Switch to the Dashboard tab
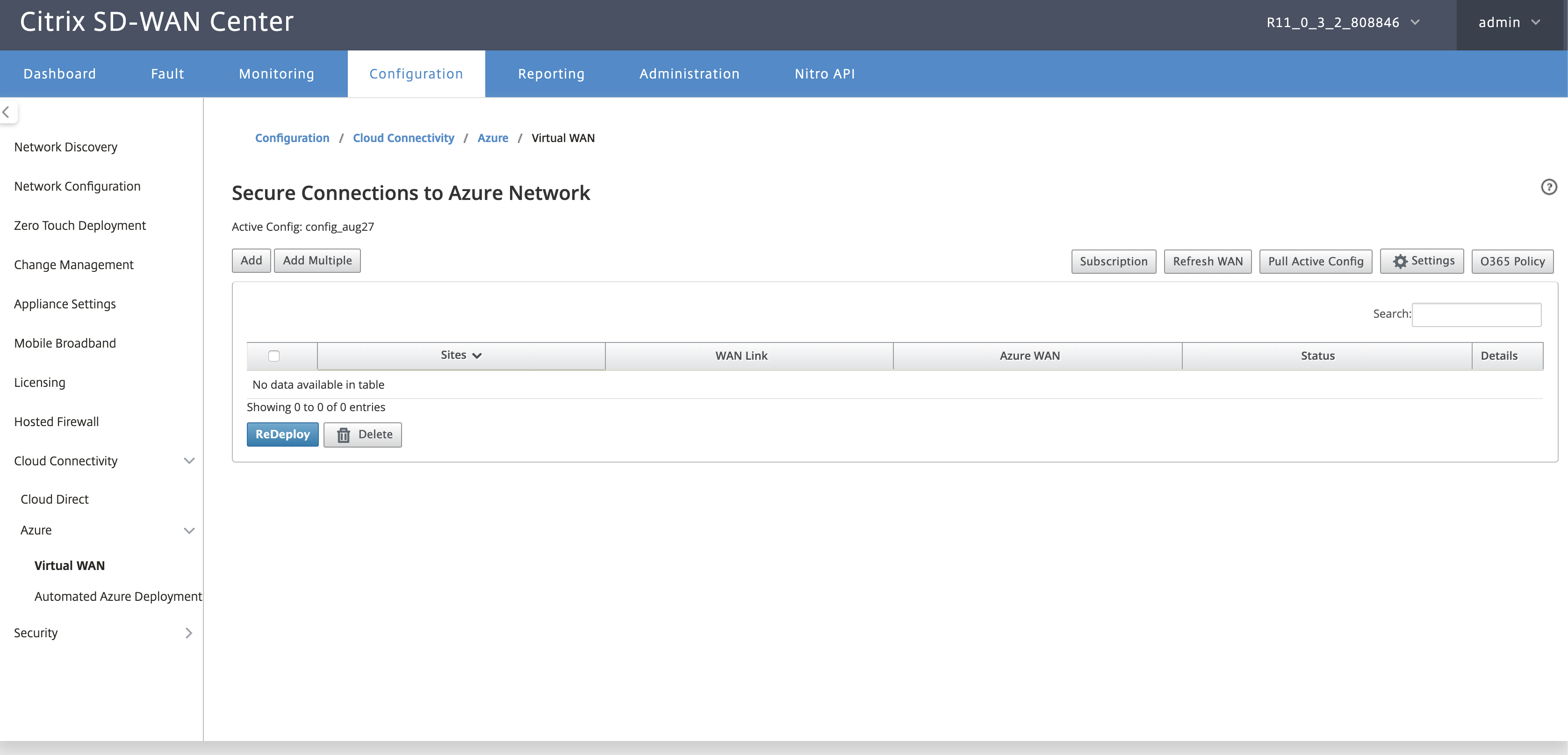Image resolution: width=1568 pixels, height=755 pixels. tap(60, 74)
